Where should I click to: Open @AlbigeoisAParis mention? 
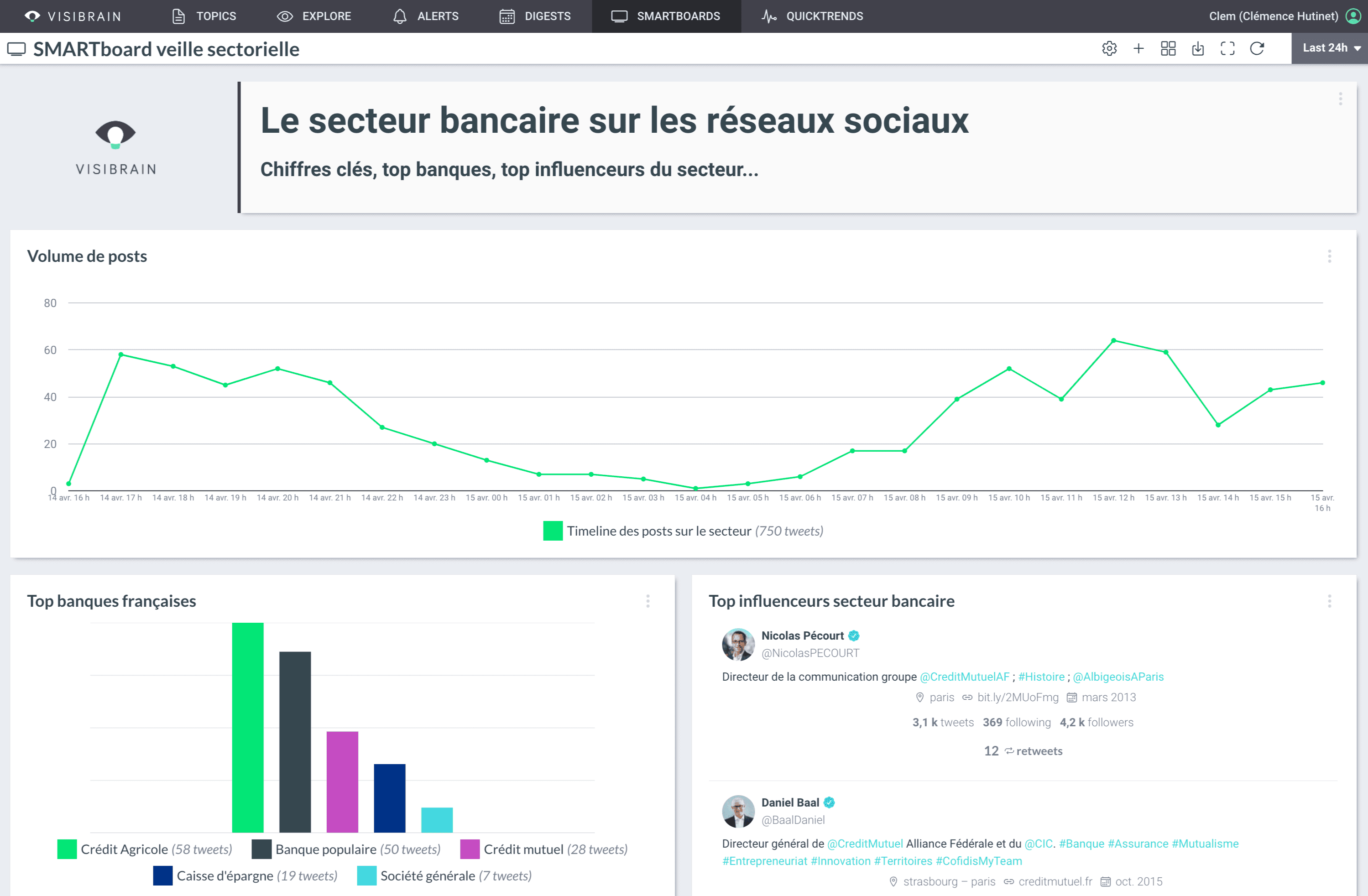1118,677
